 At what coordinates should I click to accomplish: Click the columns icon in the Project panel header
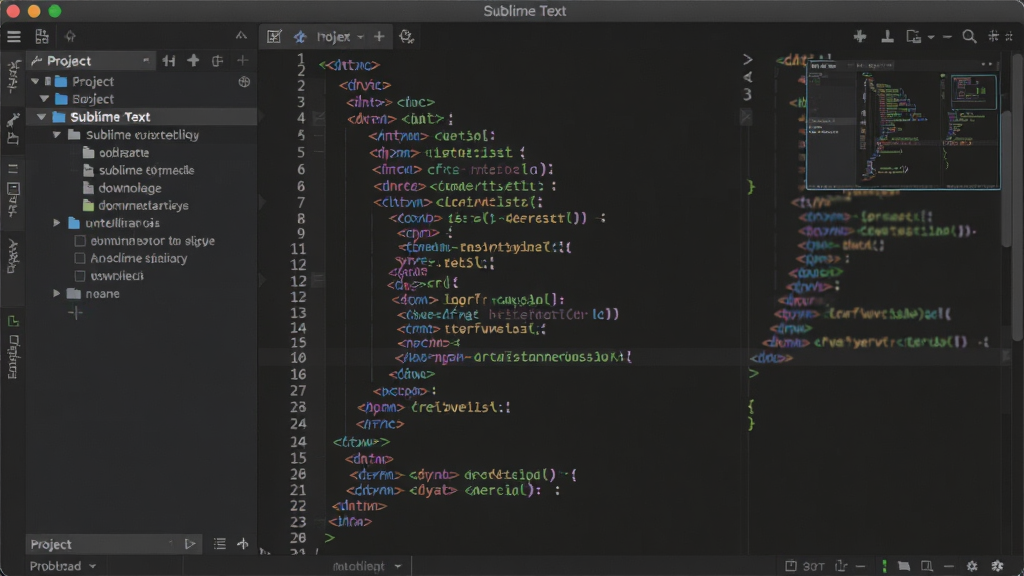[169, 61]
